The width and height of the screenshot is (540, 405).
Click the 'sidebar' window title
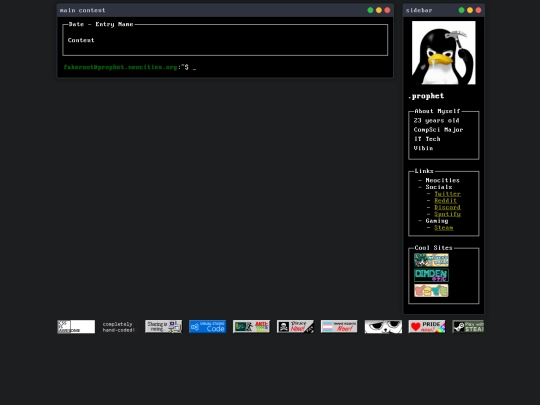pyautogui.click(x=418, y=10)
